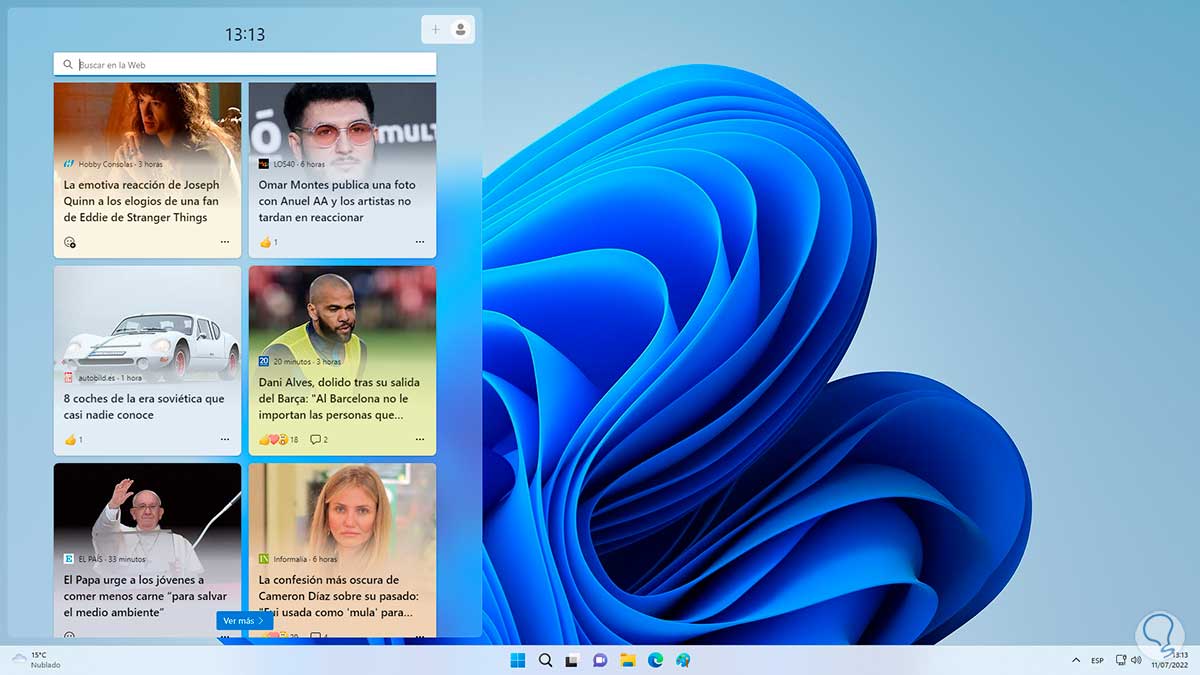Screen dimensions: 1200x675
Task: Focus the 'Buscar en la Web' search field
Action: coord(245,64)
